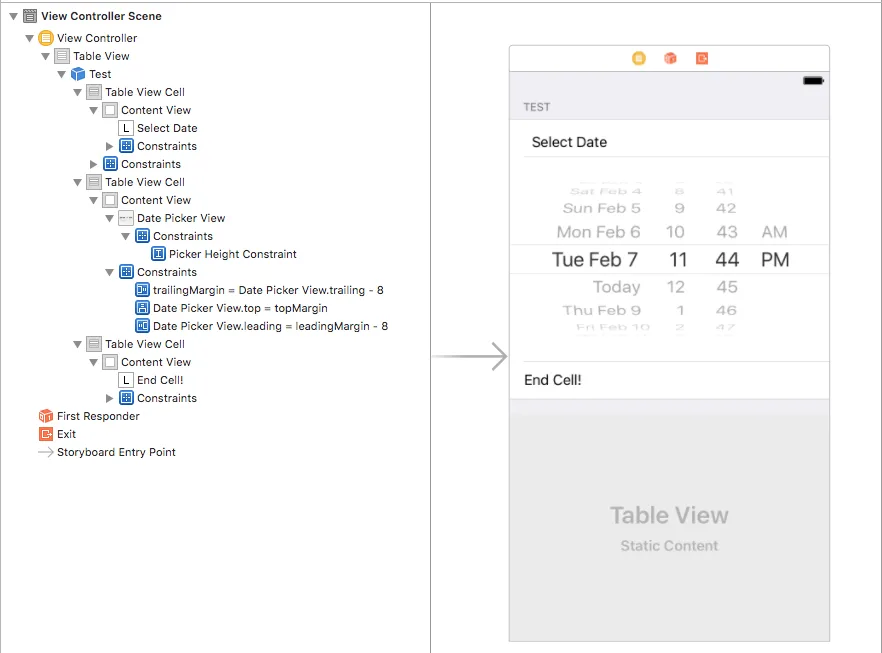Click the Select Date cell on canvas
Image resolution: width=882 pixels, height=653 pixels.
[669, 142]
